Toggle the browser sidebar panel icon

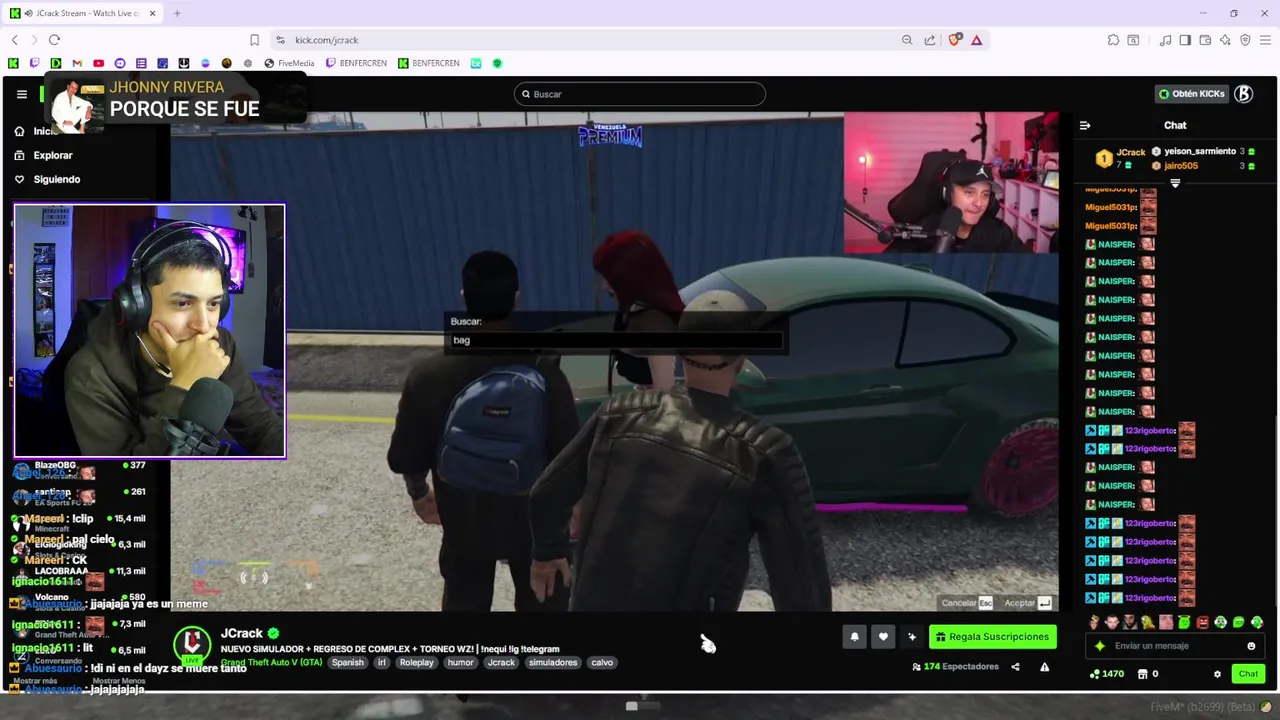1185,40
